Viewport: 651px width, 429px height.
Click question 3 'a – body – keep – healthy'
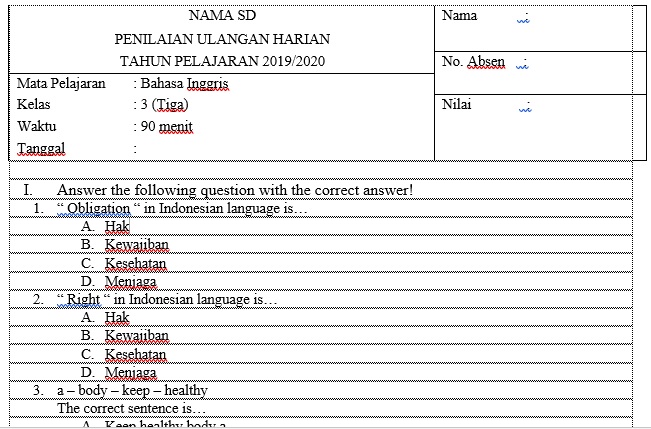point(132,390)
